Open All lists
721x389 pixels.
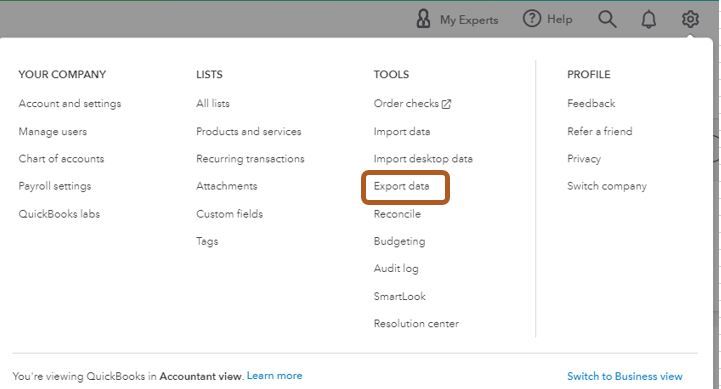pyautogui.click(x=212, y=103)
